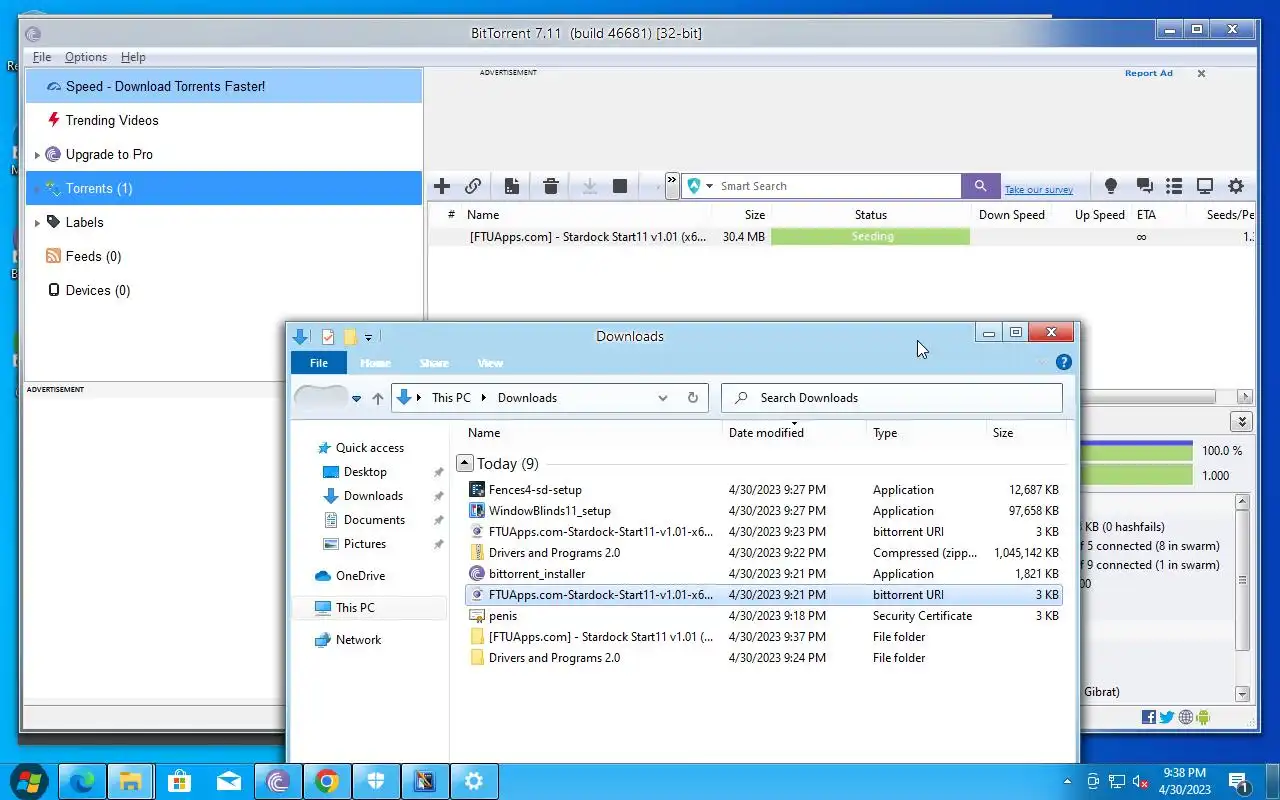Open the Home ribbon tab in Explorer
The height and width of the screenshot is (800, 1280).
point(375,363)
